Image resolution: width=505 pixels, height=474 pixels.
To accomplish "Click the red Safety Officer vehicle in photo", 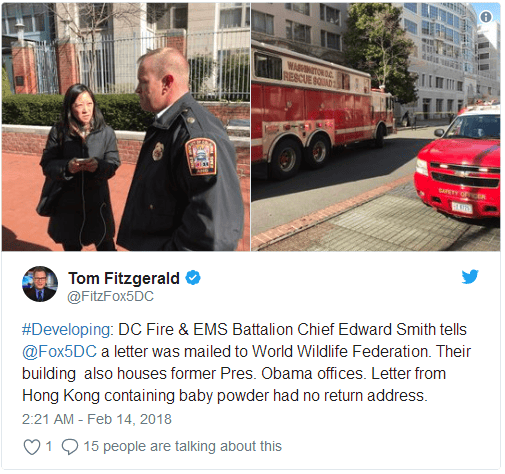I will pyautogui.click(x=457, y=163).
